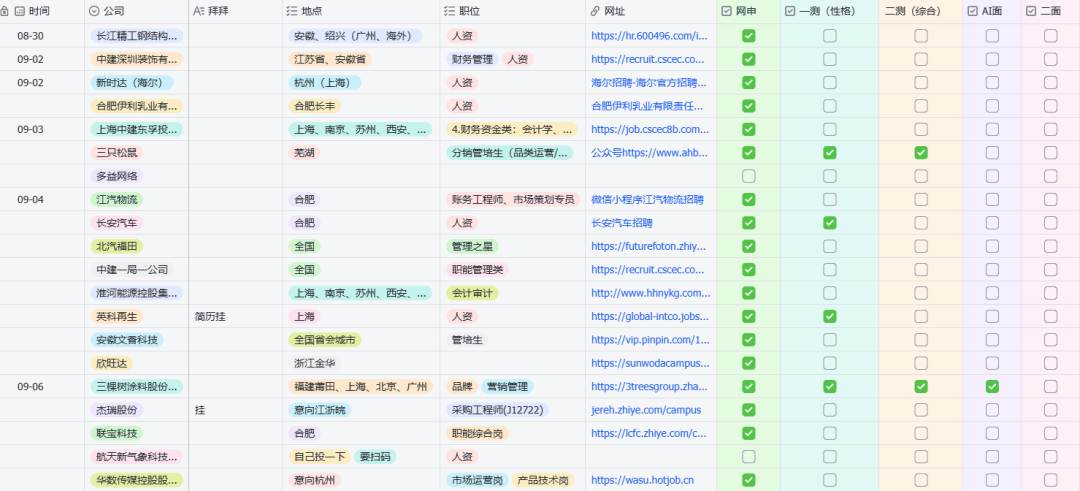Uncheck 二测 box in 三只松鼠 row
This screenshot has height=491, width=1080.
(921, 153)
